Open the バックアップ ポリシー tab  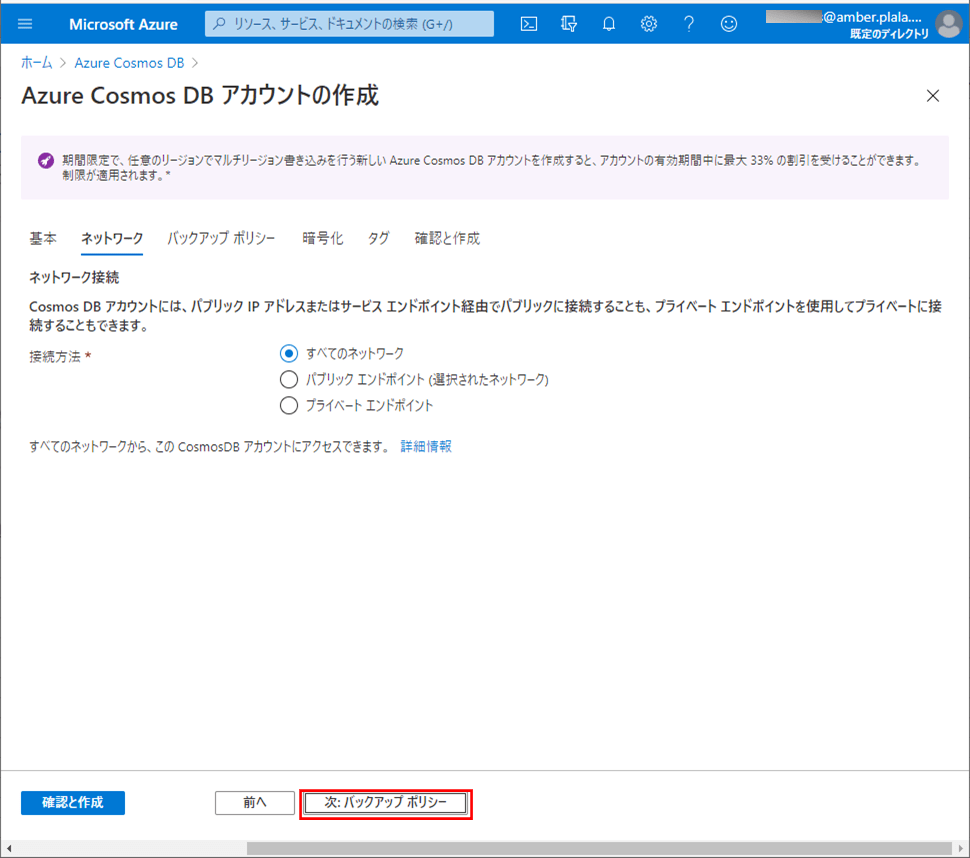(x=221, y=238)
